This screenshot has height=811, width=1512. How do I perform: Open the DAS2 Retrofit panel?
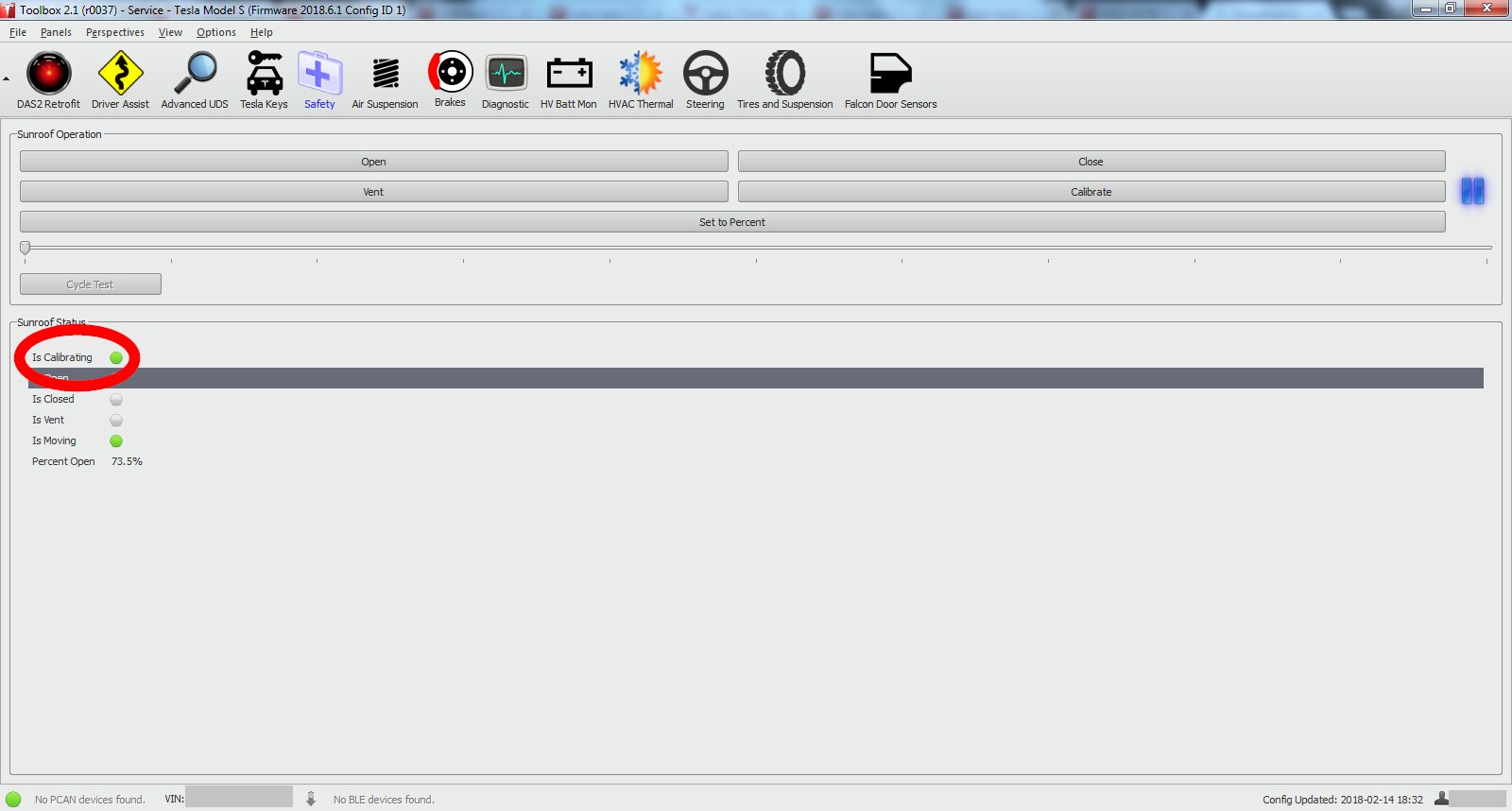click(48, 75)
